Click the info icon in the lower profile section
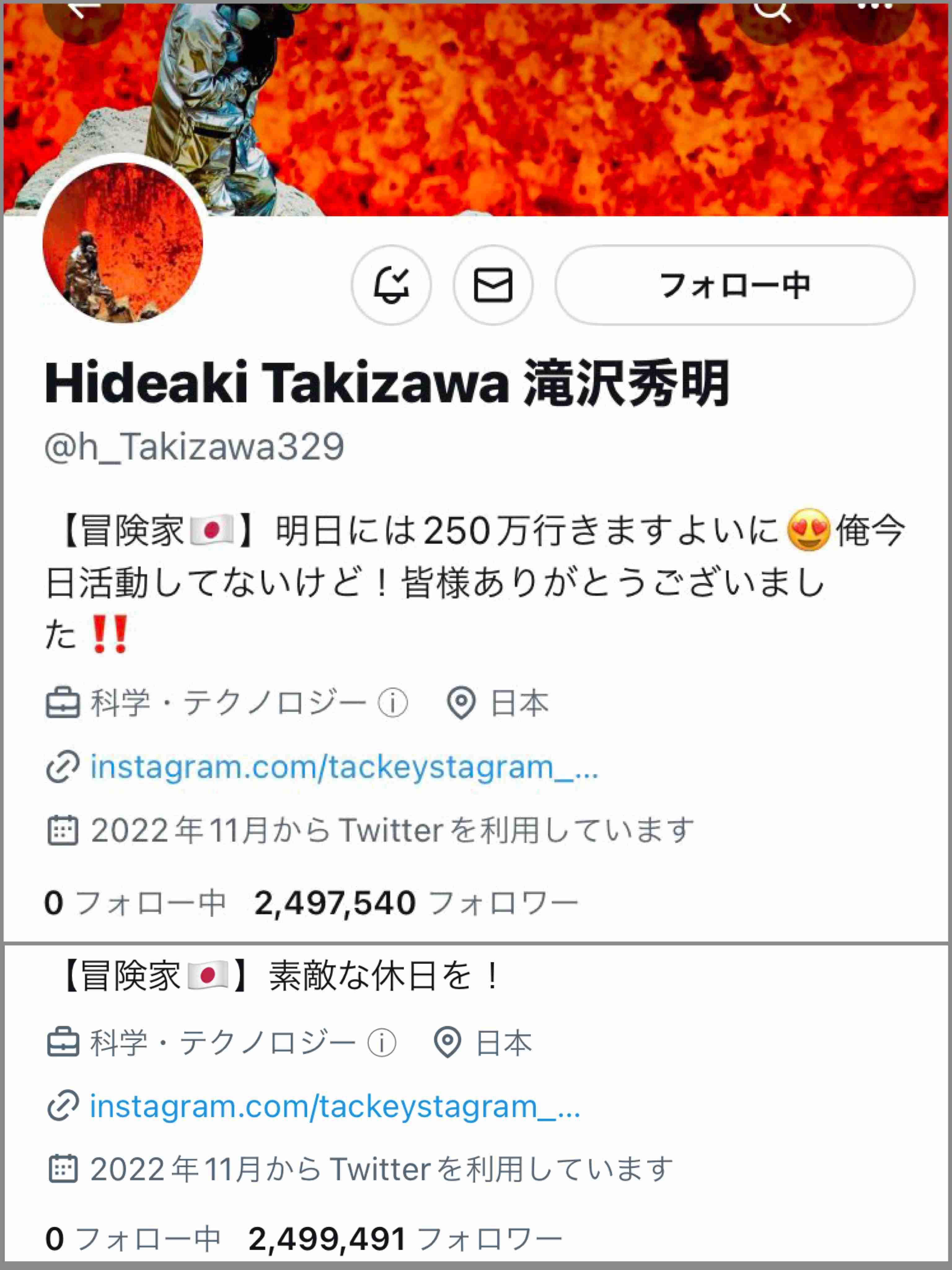952x1270 pixels. click(381, 1043)
